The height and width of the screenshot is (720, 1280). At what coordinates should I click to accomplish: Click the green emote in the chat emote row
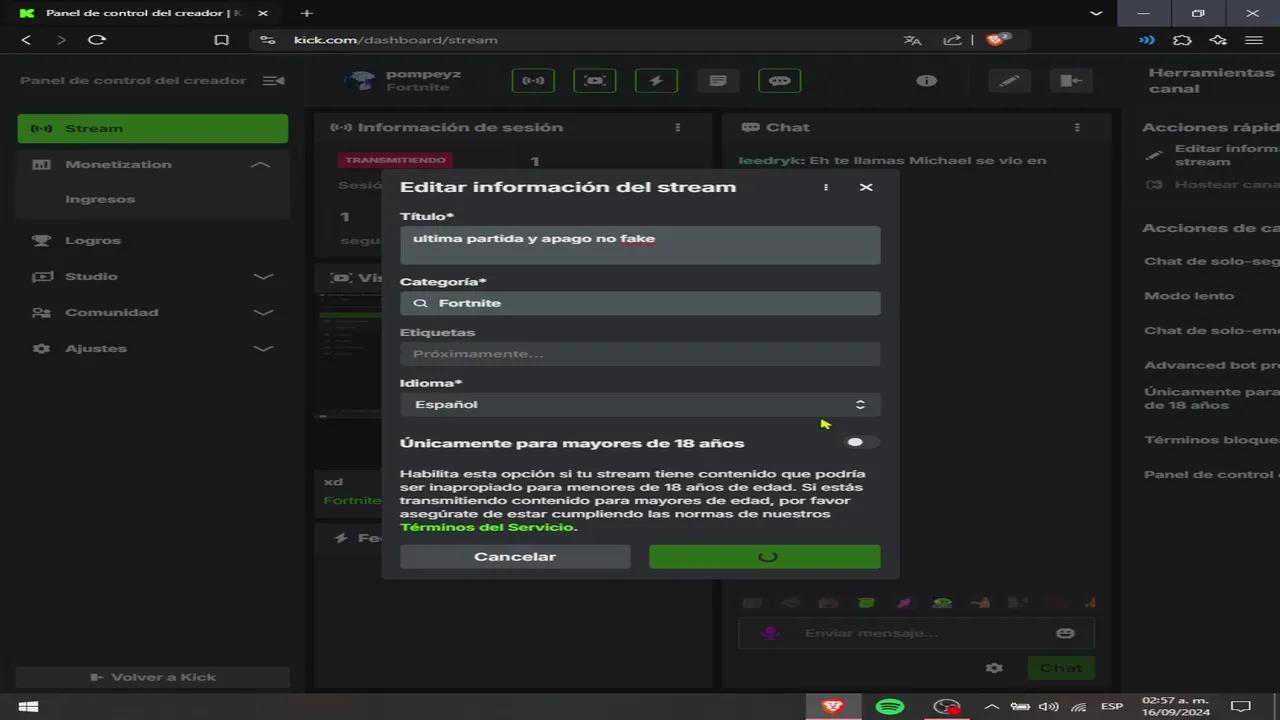(865, 603)
